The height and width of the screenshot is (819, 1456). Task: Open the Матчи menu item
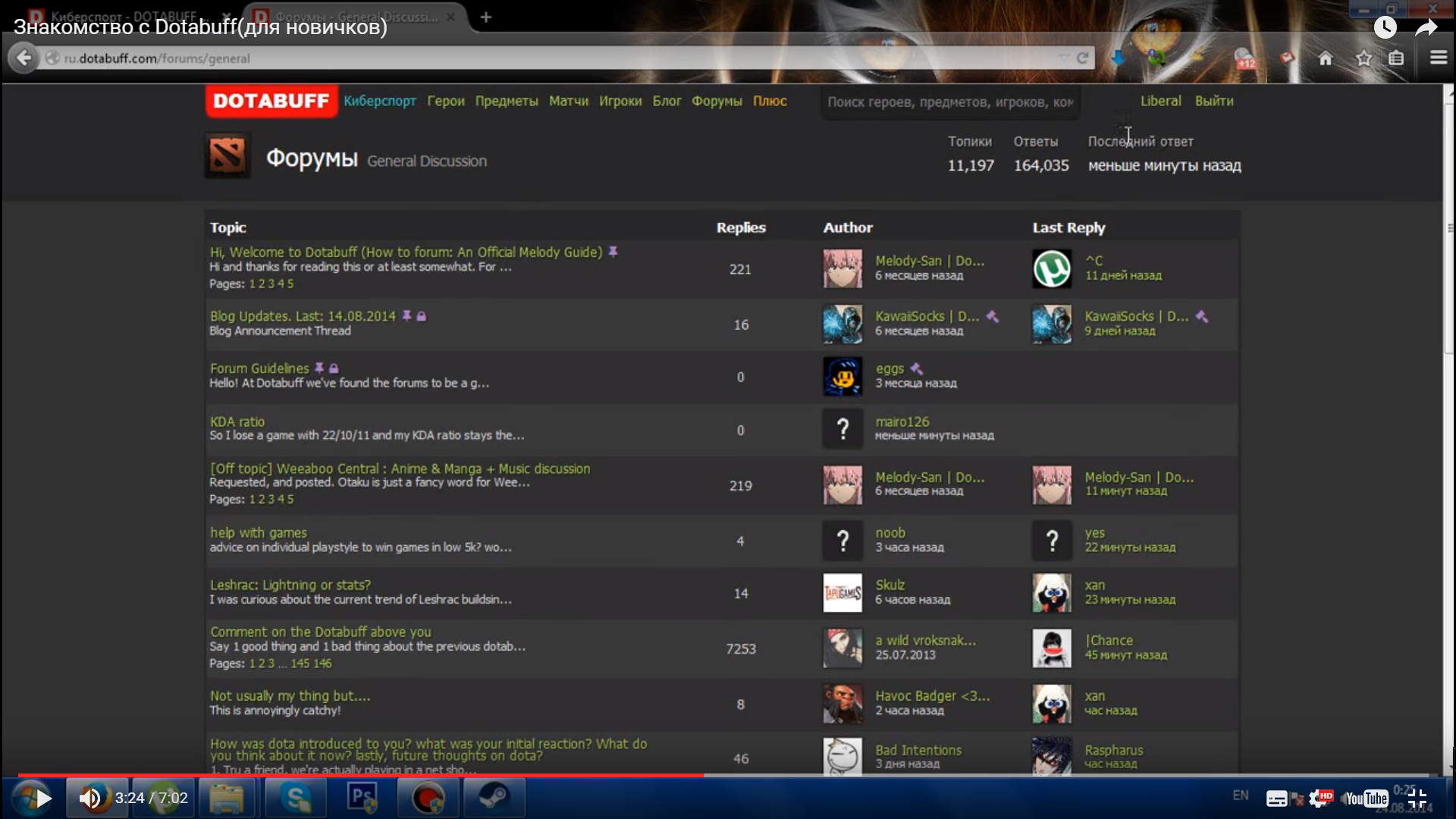tap(569, 101)
